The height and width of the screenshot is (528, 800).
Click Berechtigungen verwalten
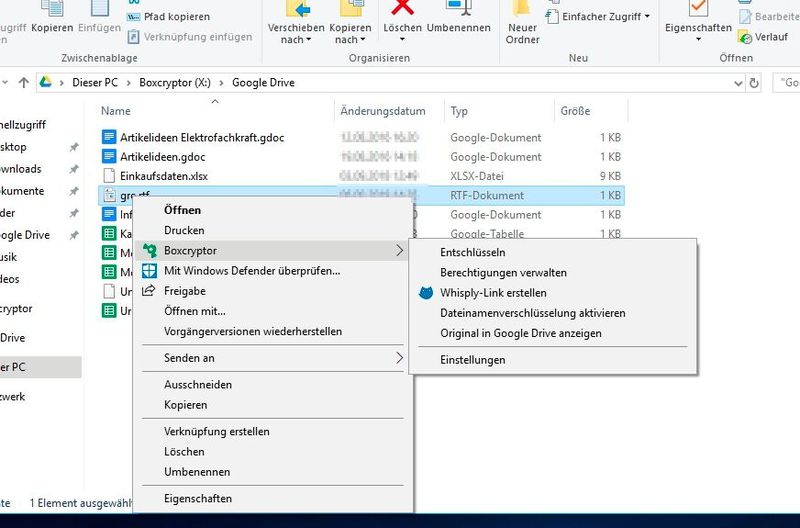coord(504,273)
